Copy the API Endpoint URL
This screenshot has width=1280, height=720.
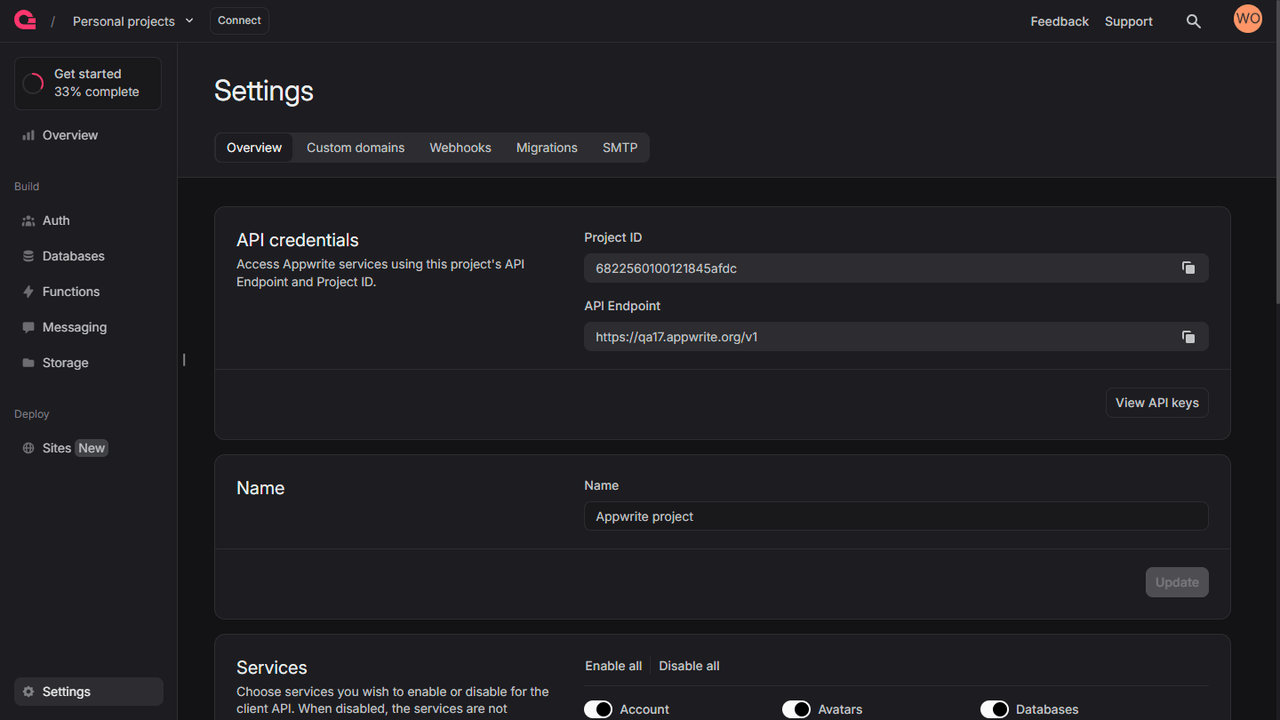tap(1188, 337)
